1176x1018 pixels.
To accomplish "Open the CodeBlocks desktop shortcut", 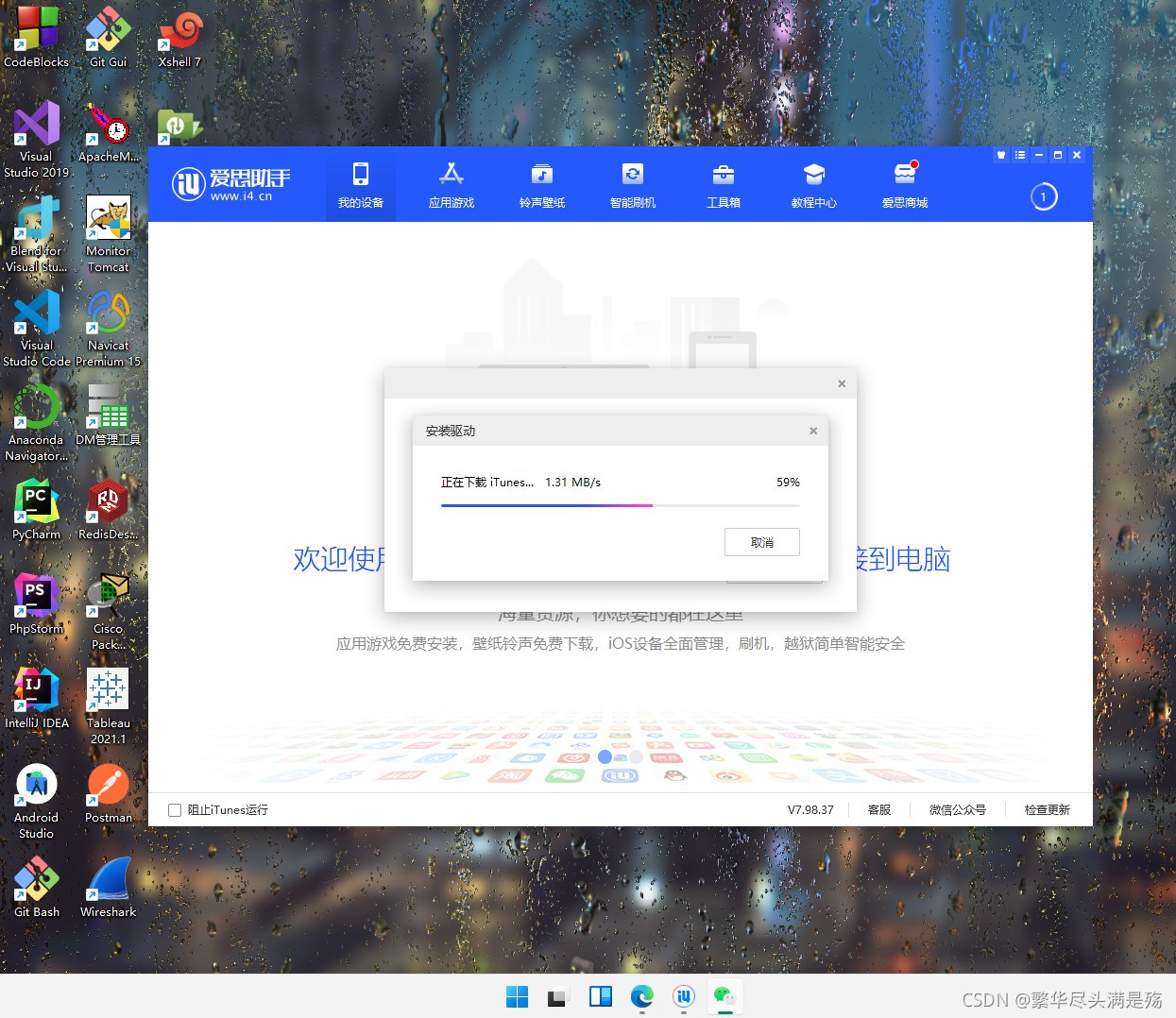I will (36, 38).
